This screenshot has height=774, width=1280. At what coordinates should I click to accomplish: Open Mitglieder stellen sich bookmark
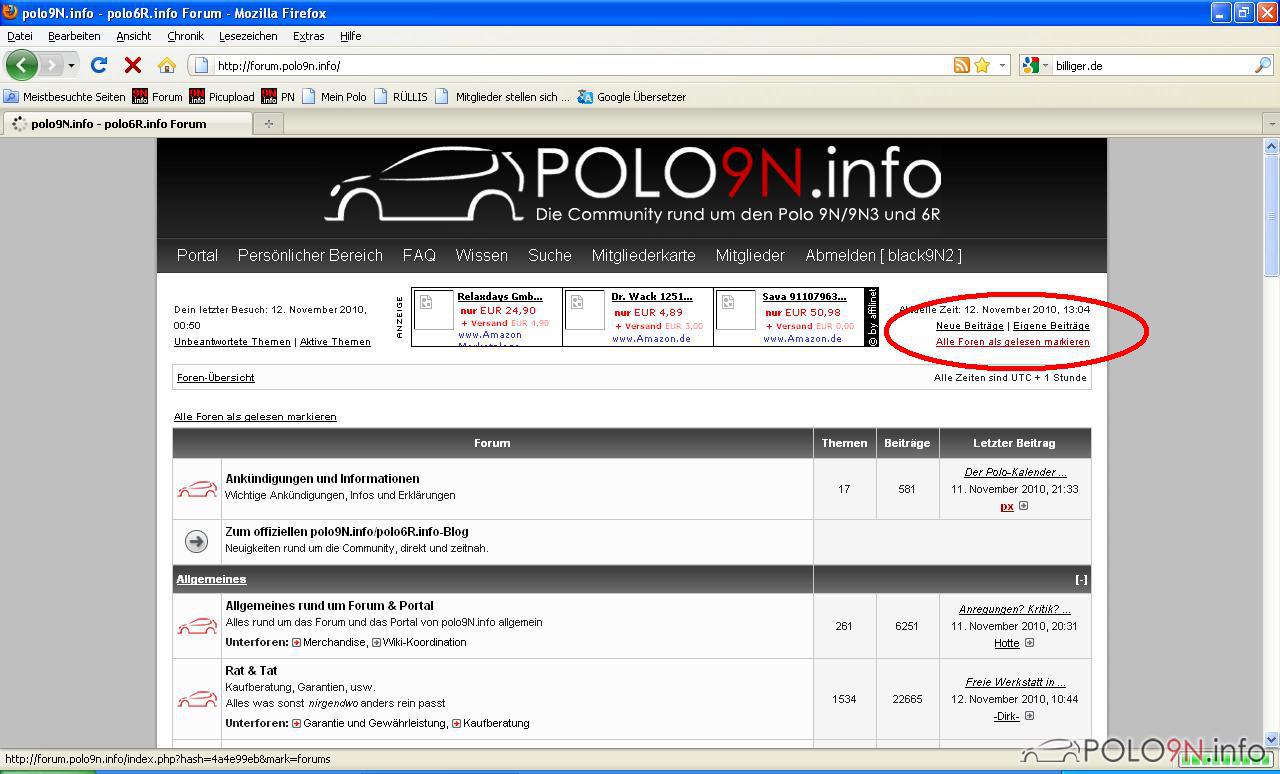[x=502, y=97]
